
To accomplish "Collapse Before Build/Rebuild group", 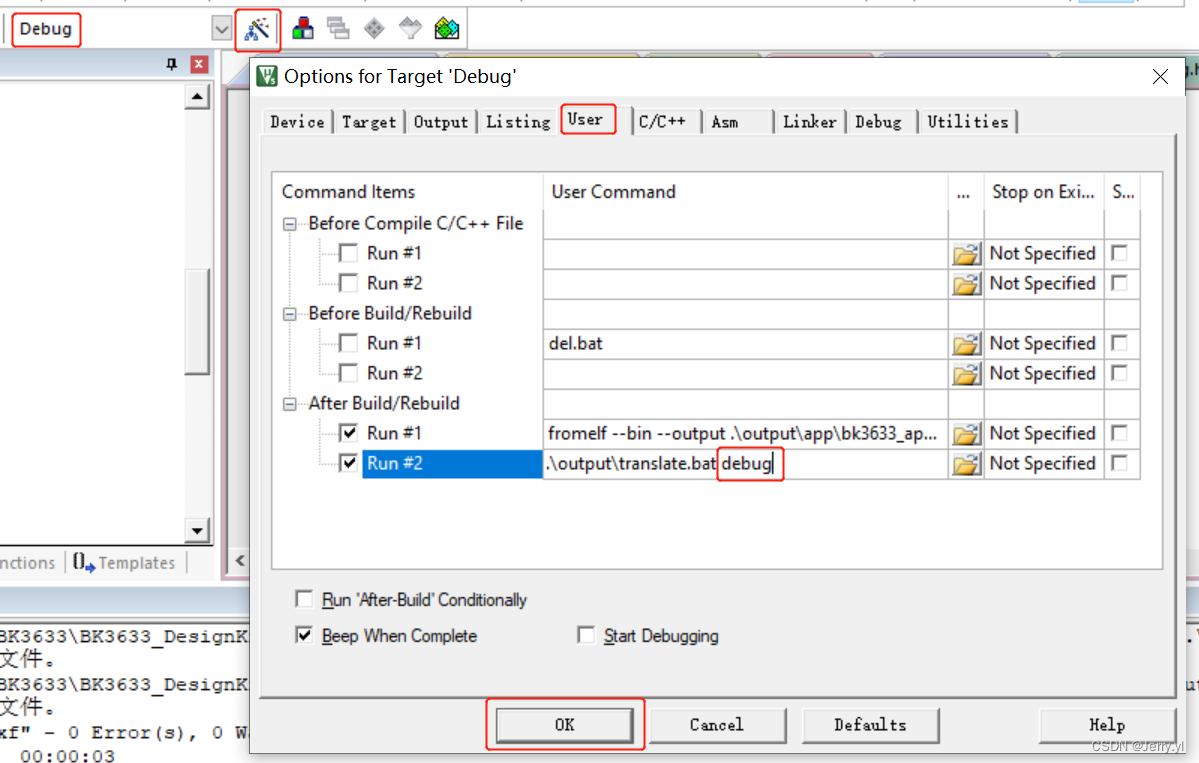I will tap(290, 314).
